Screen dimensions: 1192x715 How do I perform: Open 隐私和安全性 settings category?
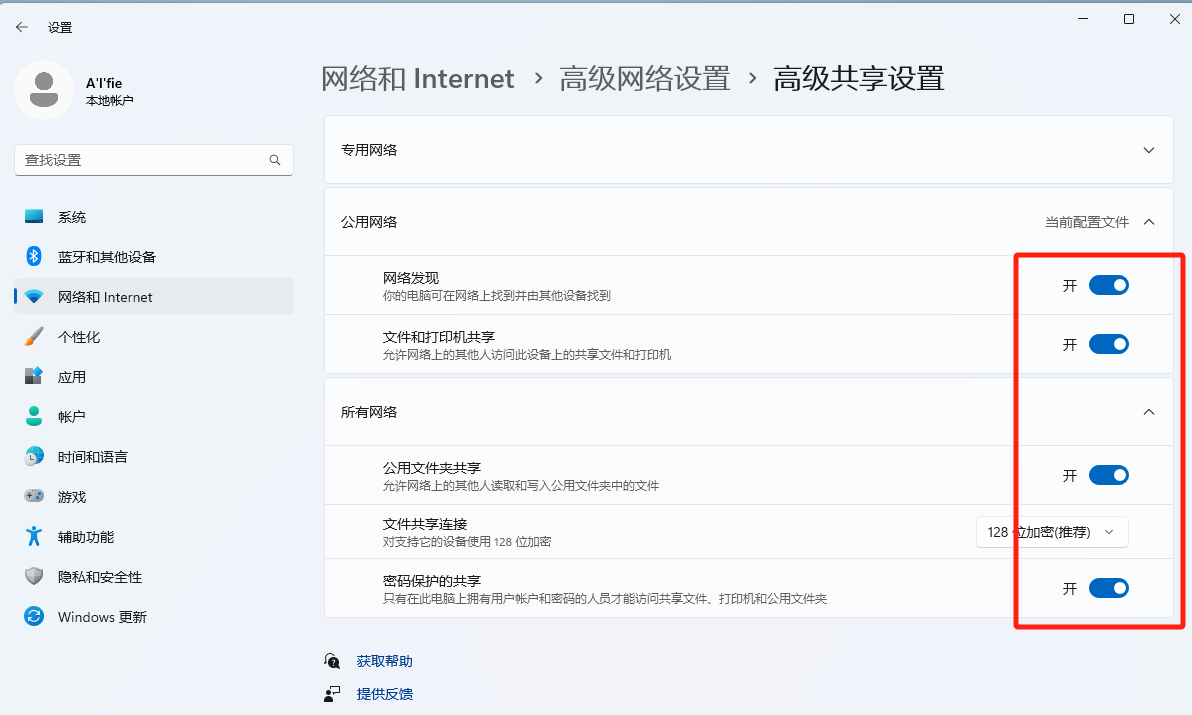tap(154, 577)
